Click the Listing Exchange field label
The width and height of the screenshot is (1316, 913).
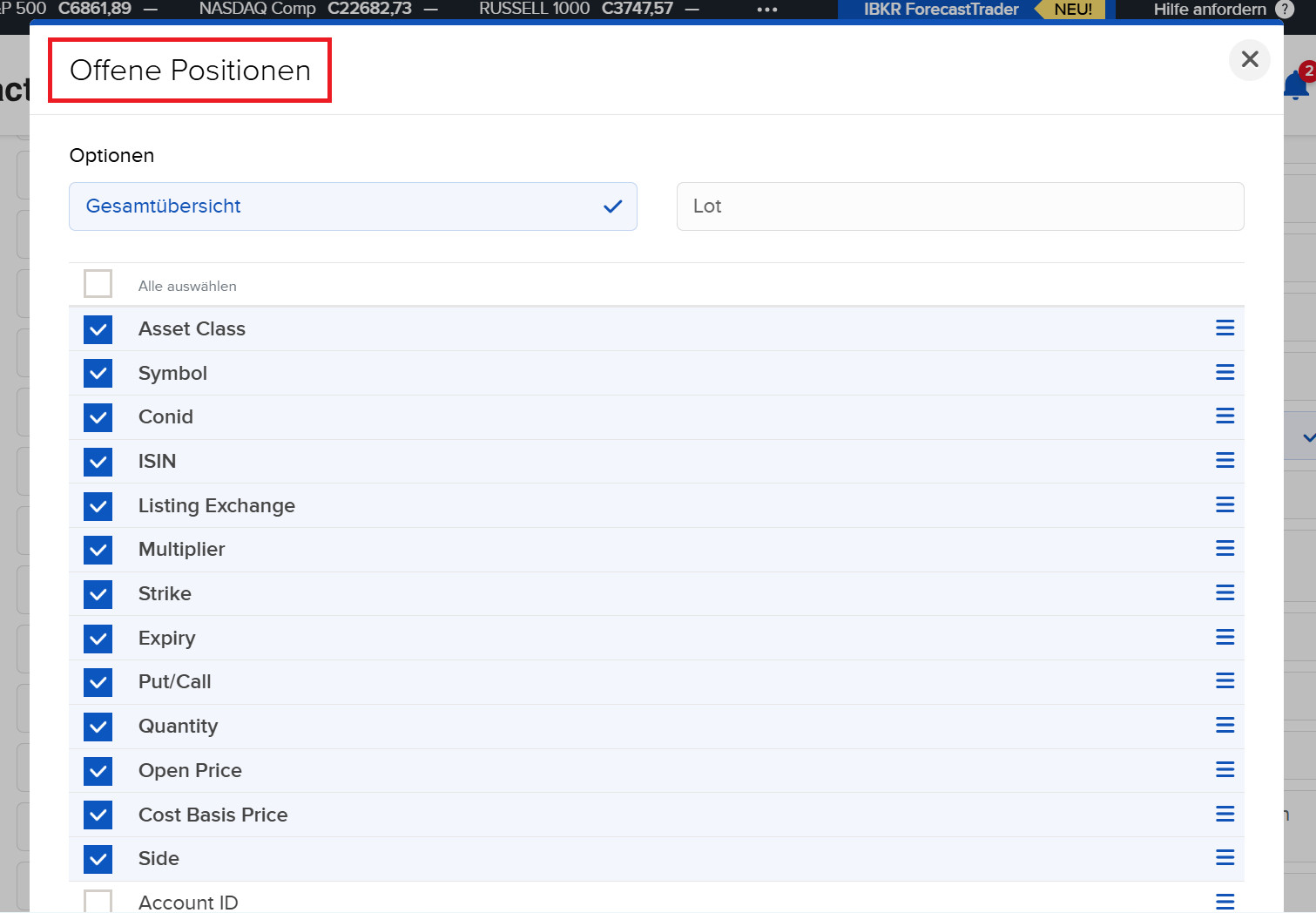coord(217,505)
